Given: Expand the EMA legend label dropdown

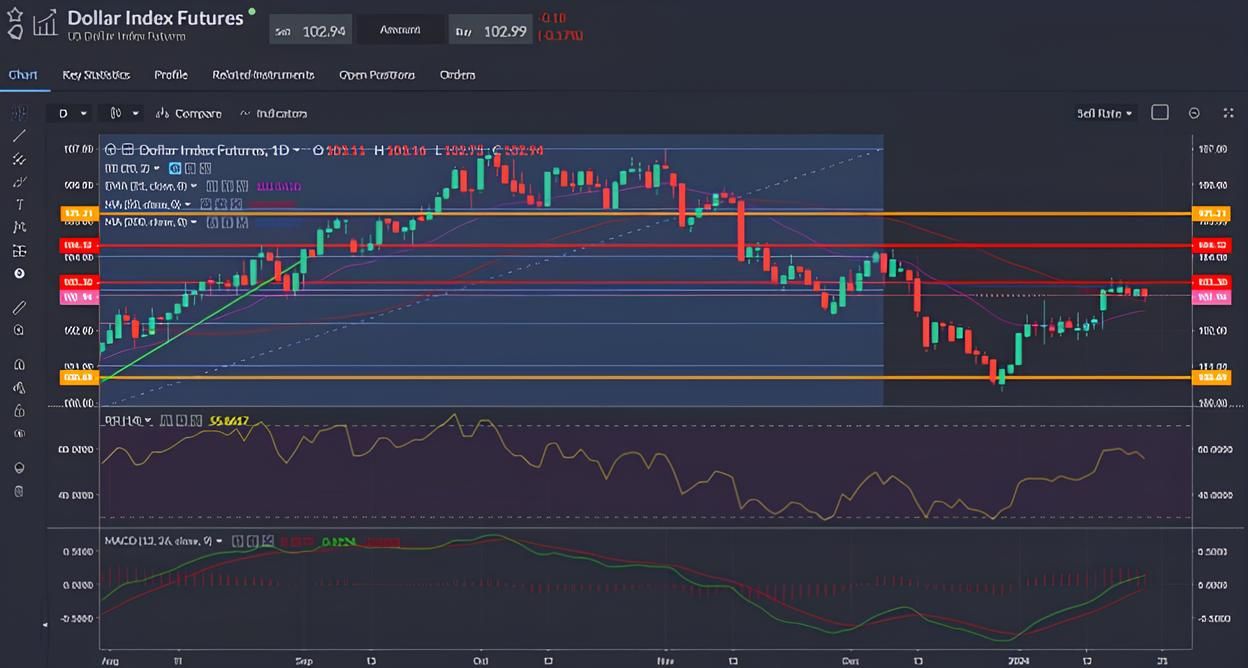Looking at the screenshot, I should point(193,186).
